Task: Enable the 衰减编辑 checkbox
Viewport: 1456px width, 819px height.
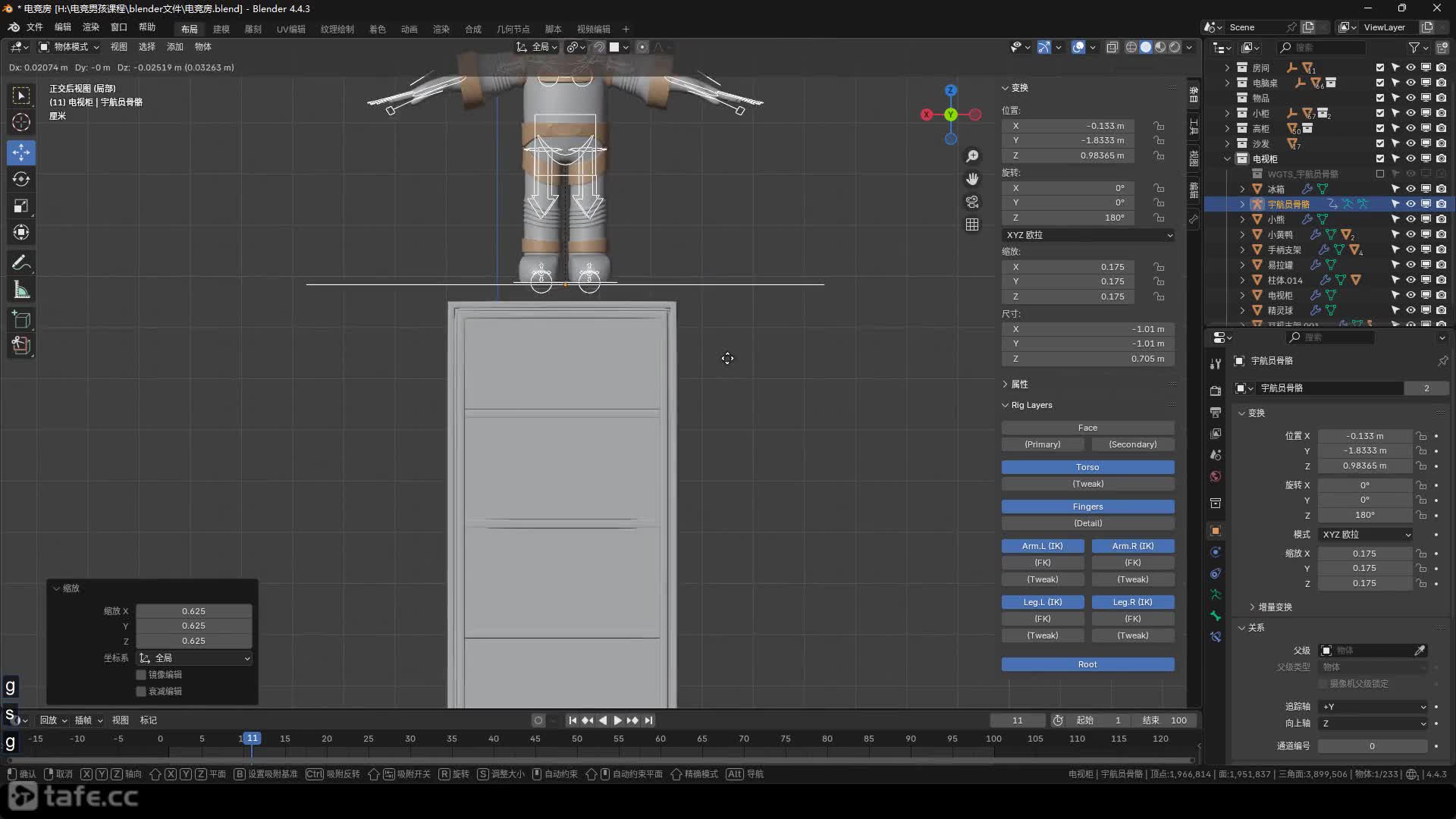Action: [141, 692]
